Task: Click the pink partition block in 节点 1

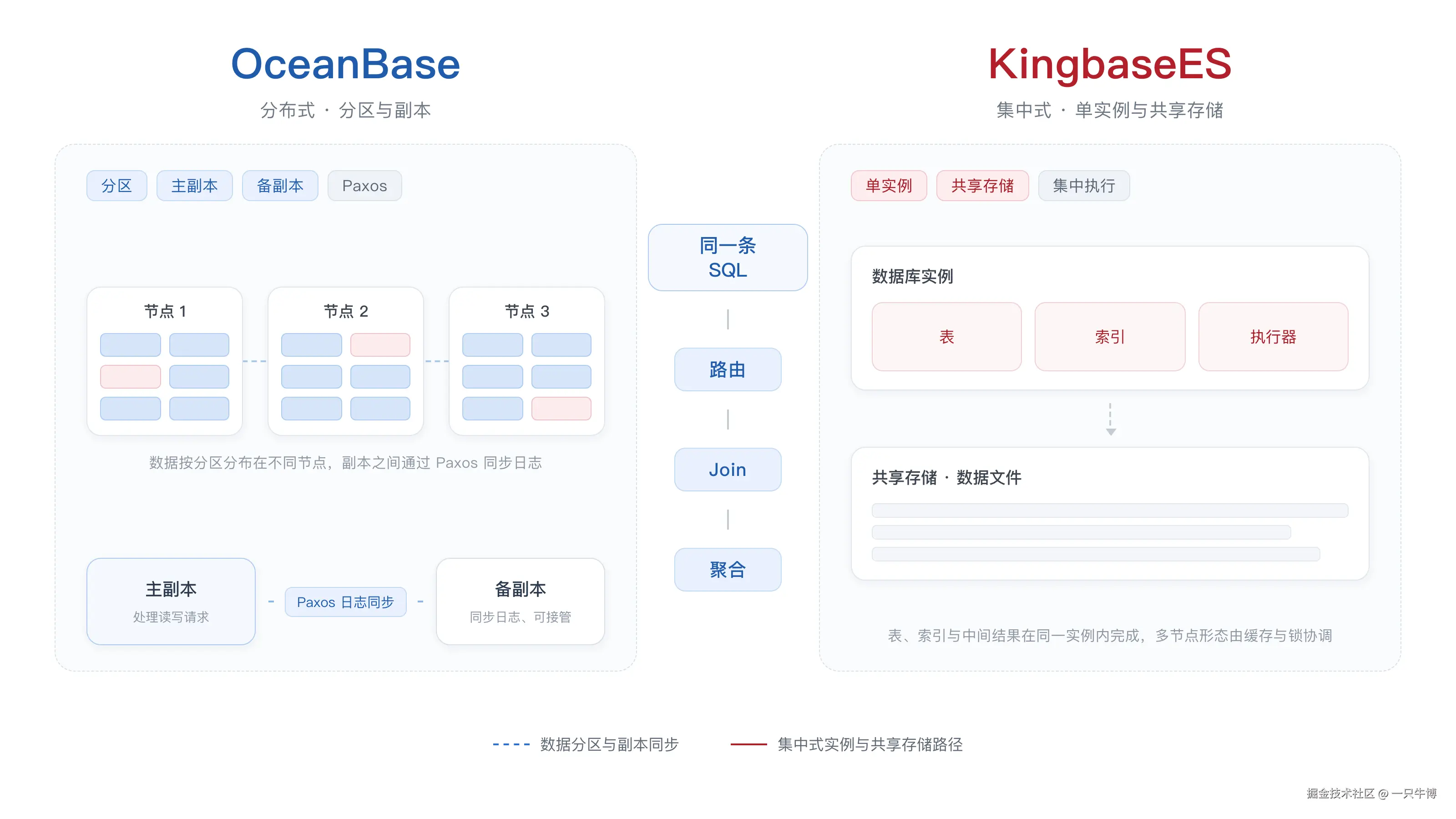Action: click(131, 376)
